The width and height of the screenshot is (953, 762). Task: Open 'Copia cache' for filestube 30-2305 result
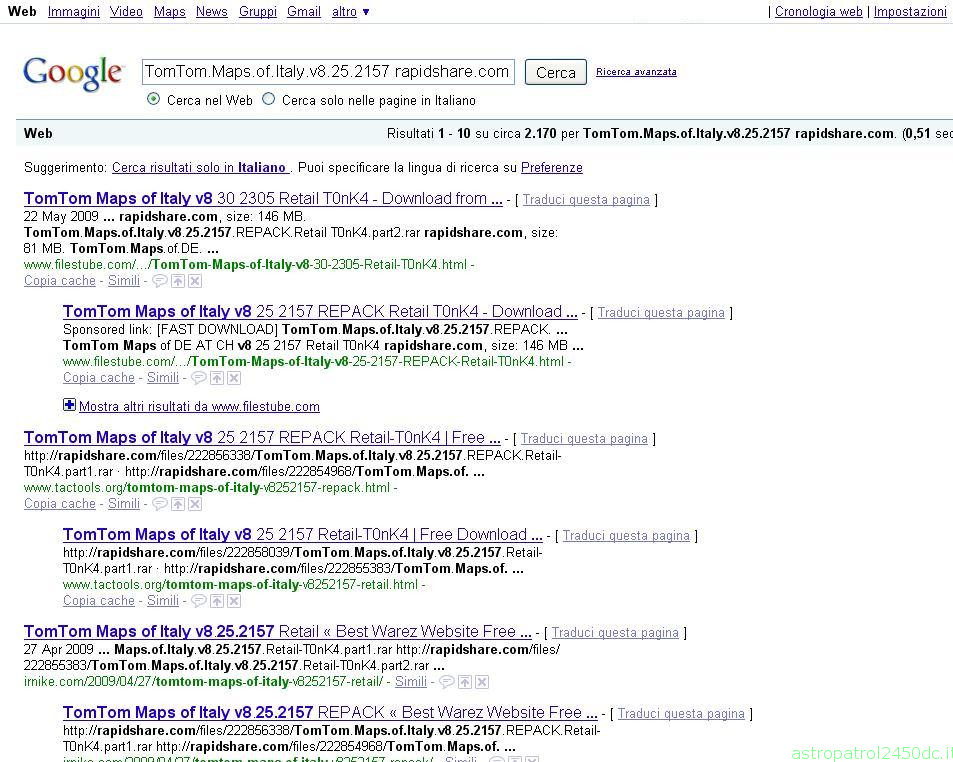pos(60,281)
